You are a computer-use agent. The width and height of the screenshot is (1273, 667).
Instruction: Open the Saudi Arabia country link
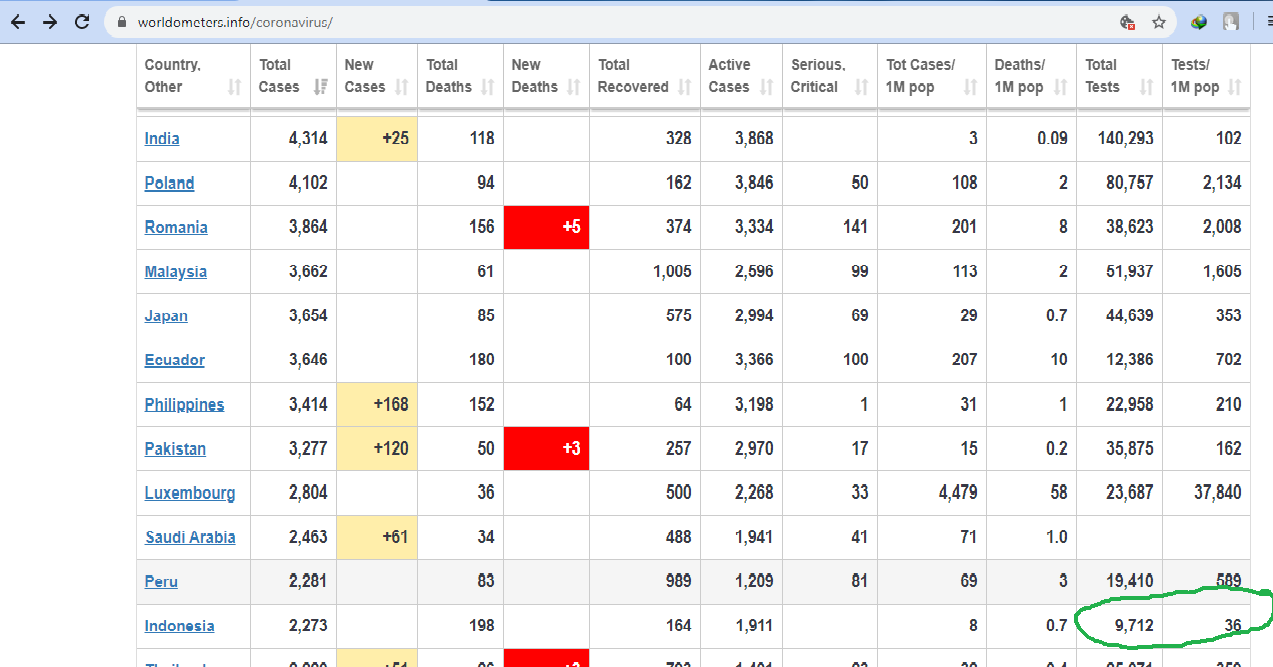click(190, 537)
